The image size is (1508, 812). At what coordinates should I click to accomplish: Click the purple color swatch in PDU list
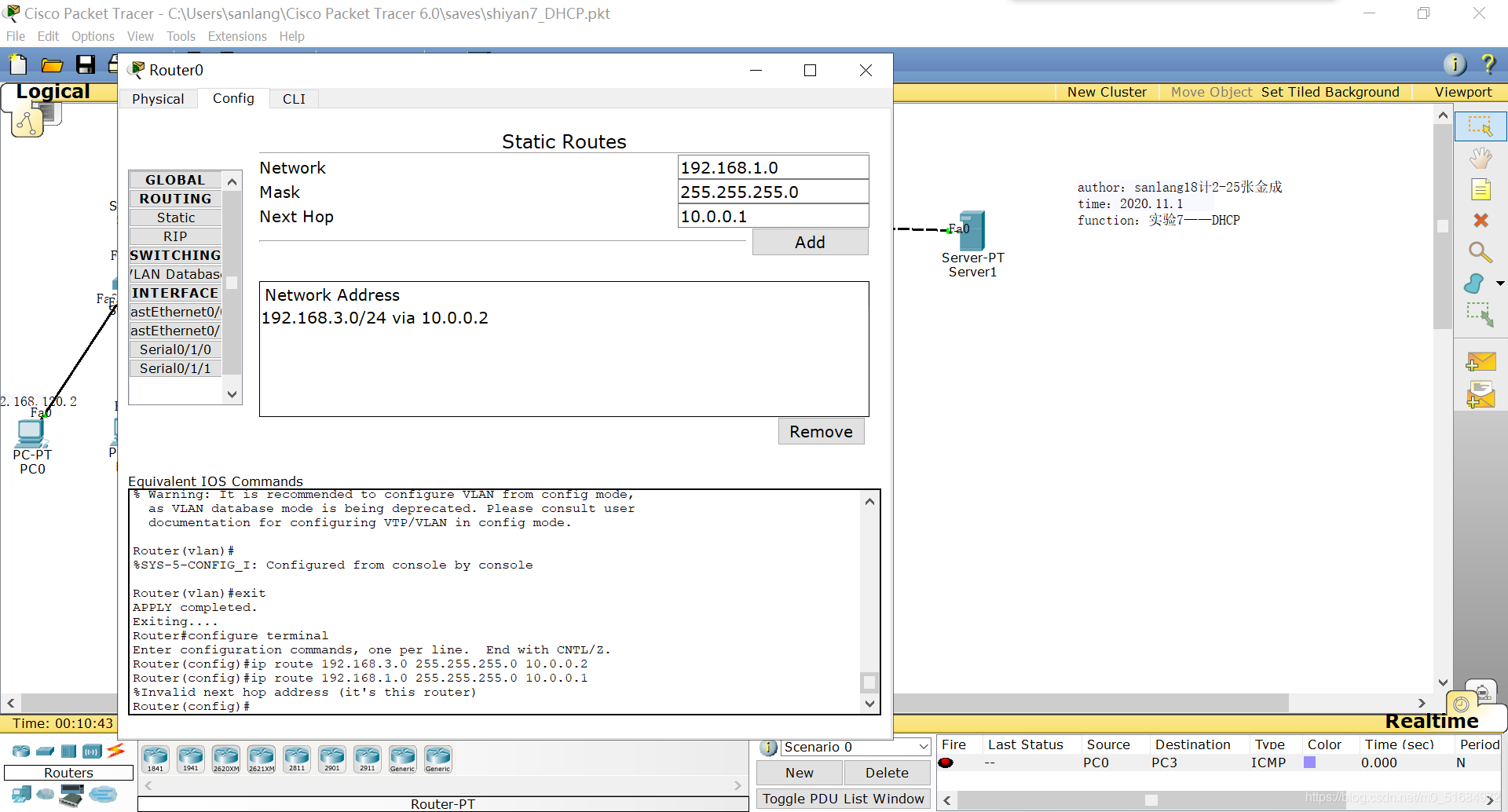click(x=1309, y=763)
